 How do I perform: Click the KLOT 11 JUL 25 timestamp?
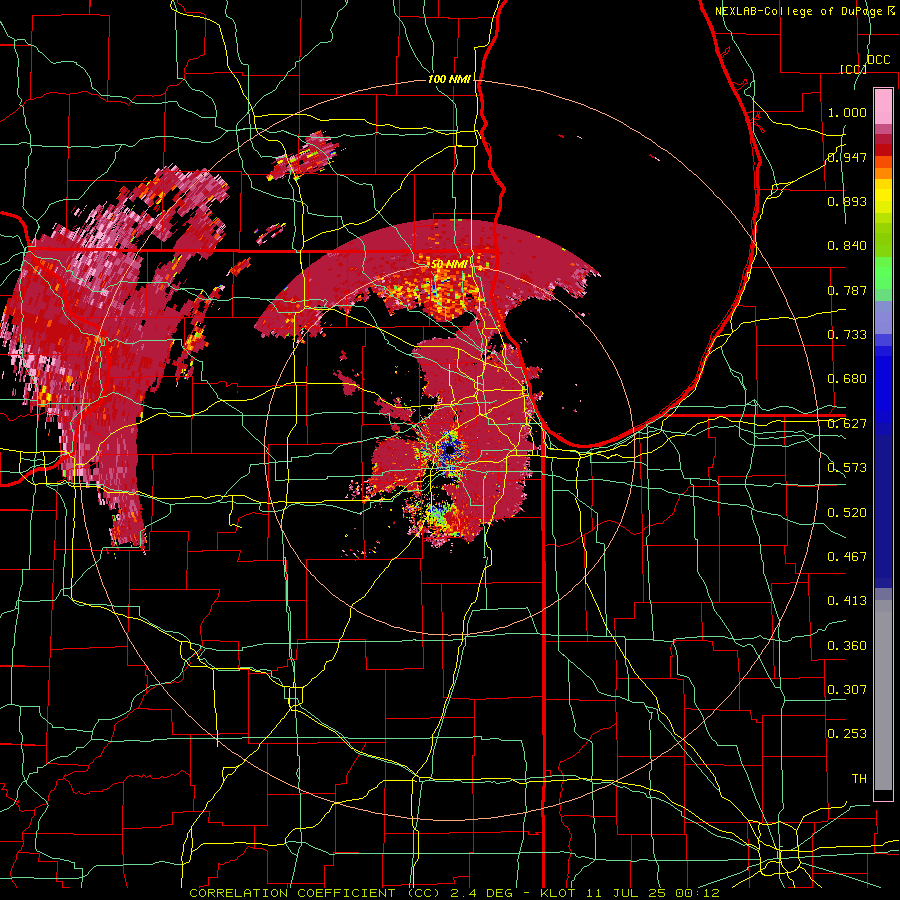(630, 893)
